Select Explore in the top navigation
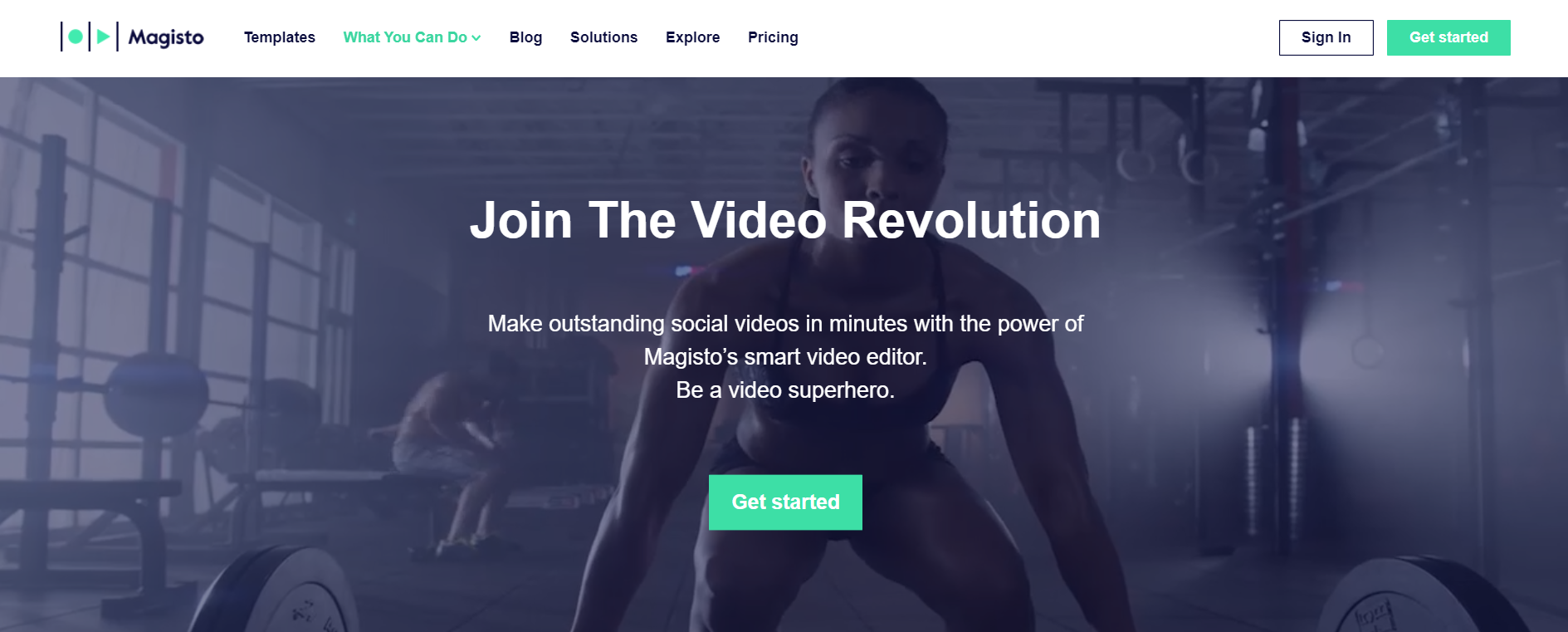 pyautogui.click(x=692, y=37)
